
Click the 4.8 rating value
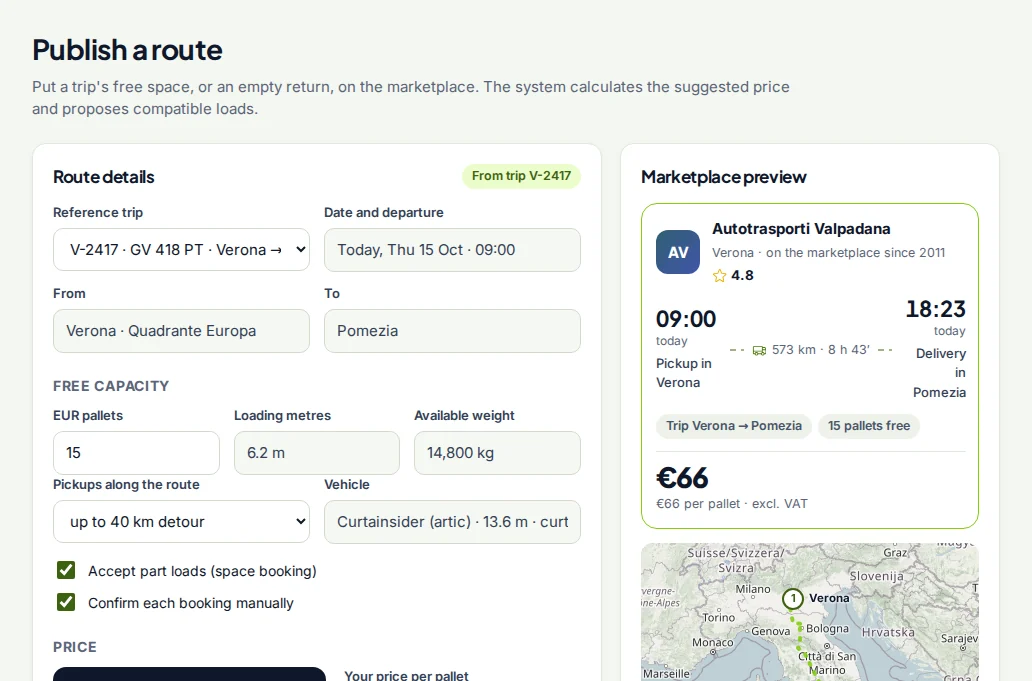tap(742, 276)
